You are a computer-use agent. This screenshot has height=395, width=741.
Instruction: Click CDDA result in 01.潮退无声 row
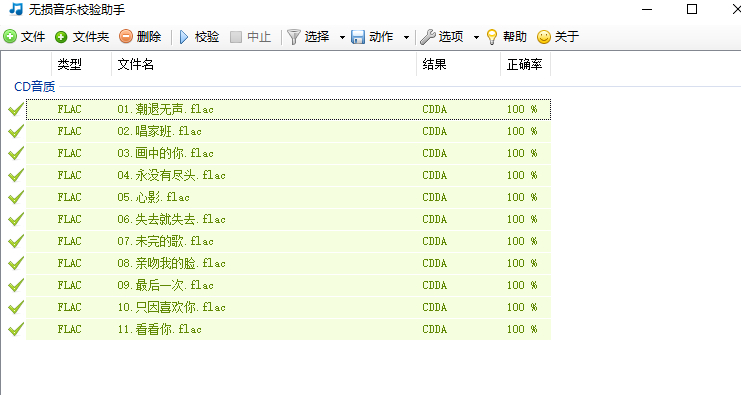434,109
